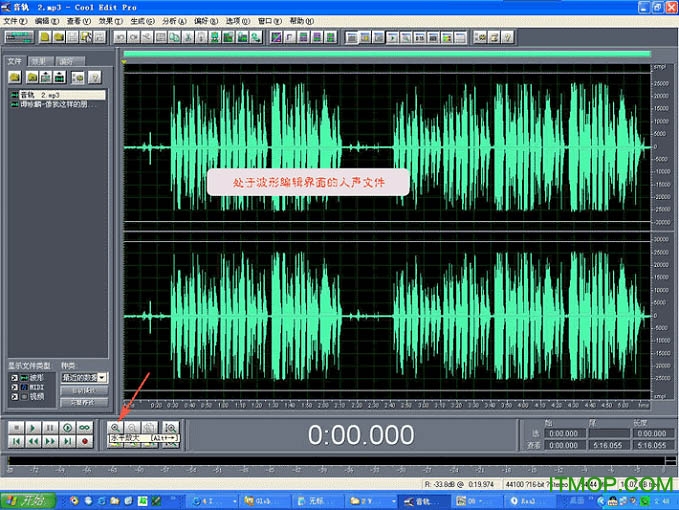Click the open file icon in file panel
The width and height of the screenshot is (679, 510).
coord(15,77)
